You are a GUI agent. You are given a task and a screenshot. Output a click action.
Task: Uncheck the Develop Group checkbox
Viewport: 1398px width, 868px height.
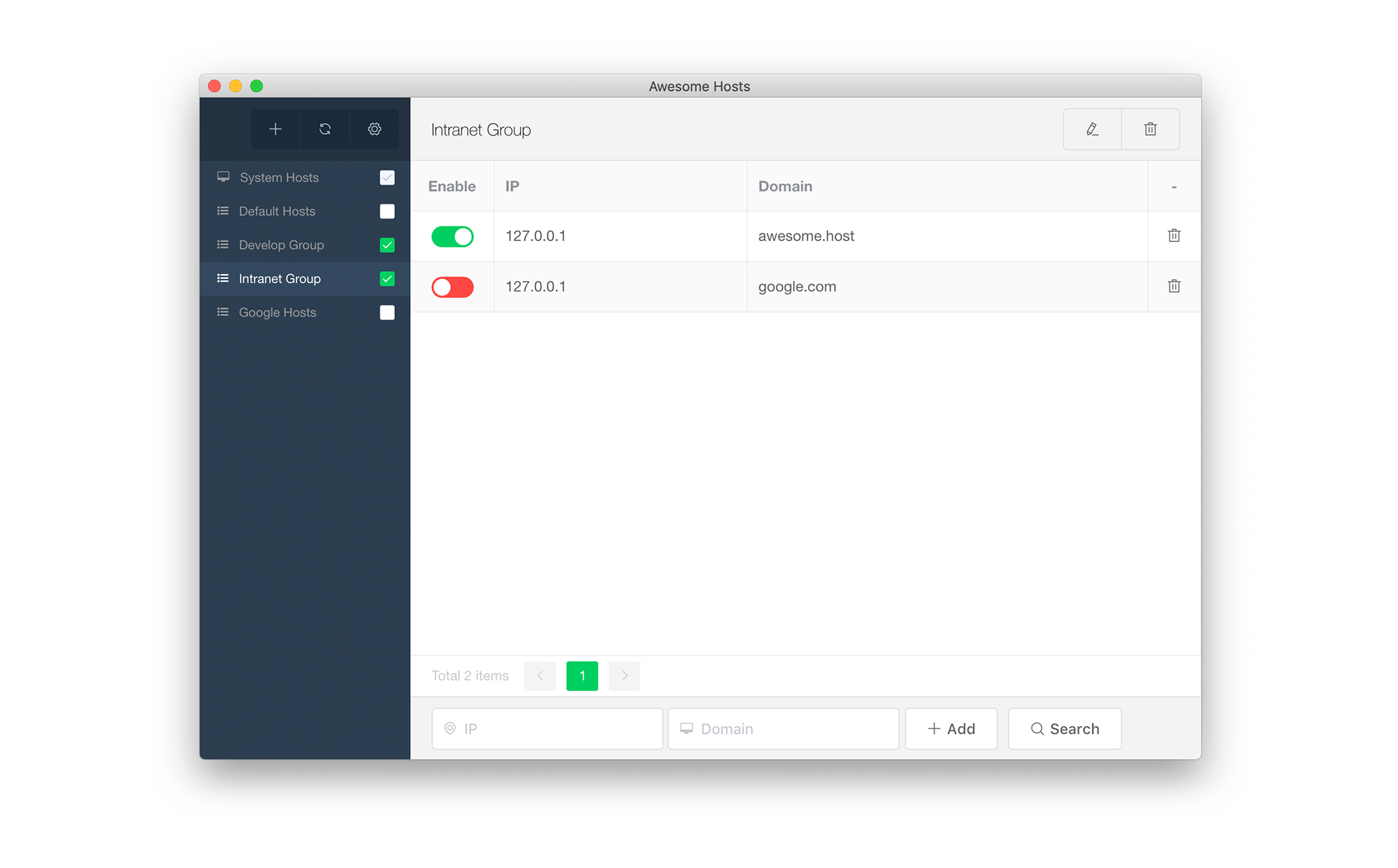[x=387, y=245]
